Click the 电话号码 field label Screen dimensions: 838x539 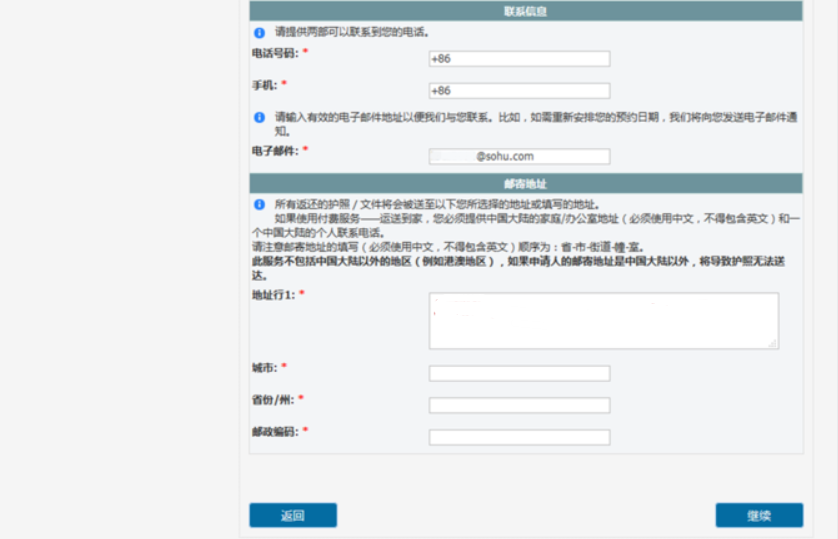coord(274,53)
